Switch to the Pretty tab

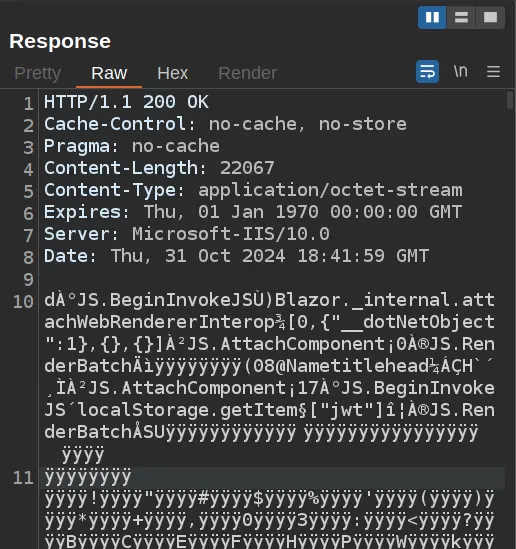click(x=38, y=73)
